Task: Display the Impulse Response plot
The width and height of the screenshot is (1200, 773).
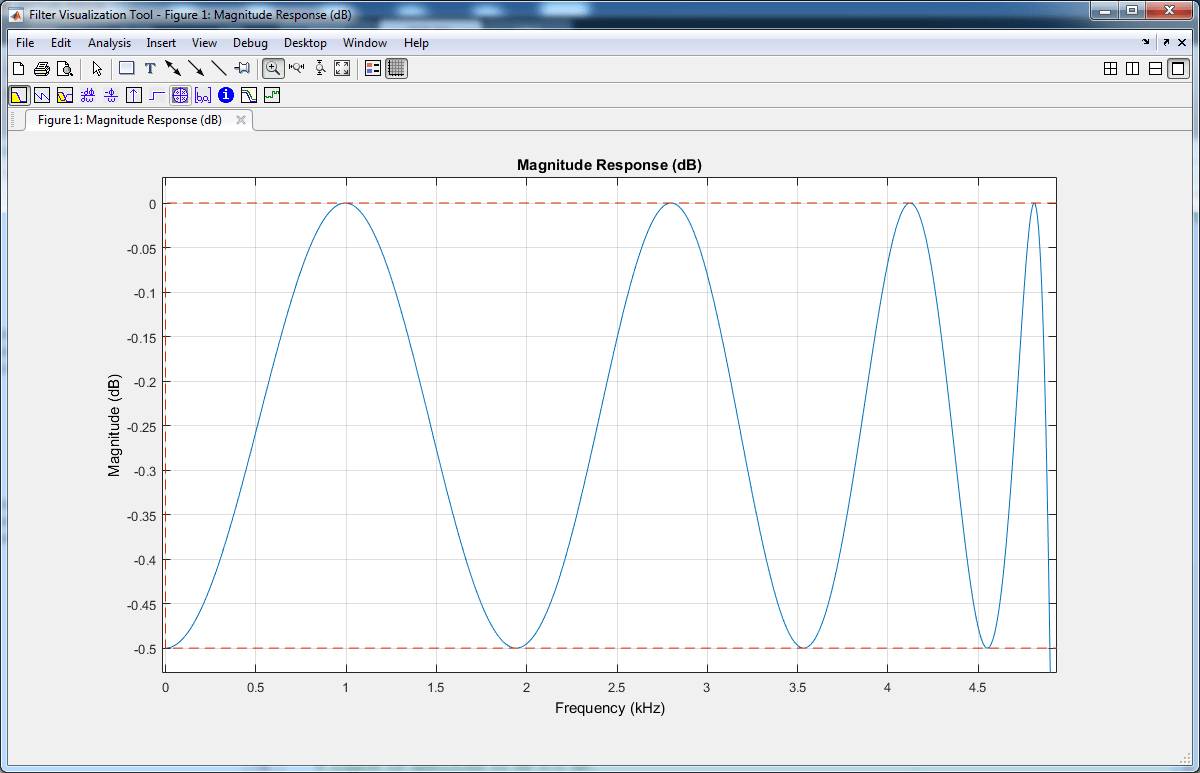Action: (x=134, y=96)
